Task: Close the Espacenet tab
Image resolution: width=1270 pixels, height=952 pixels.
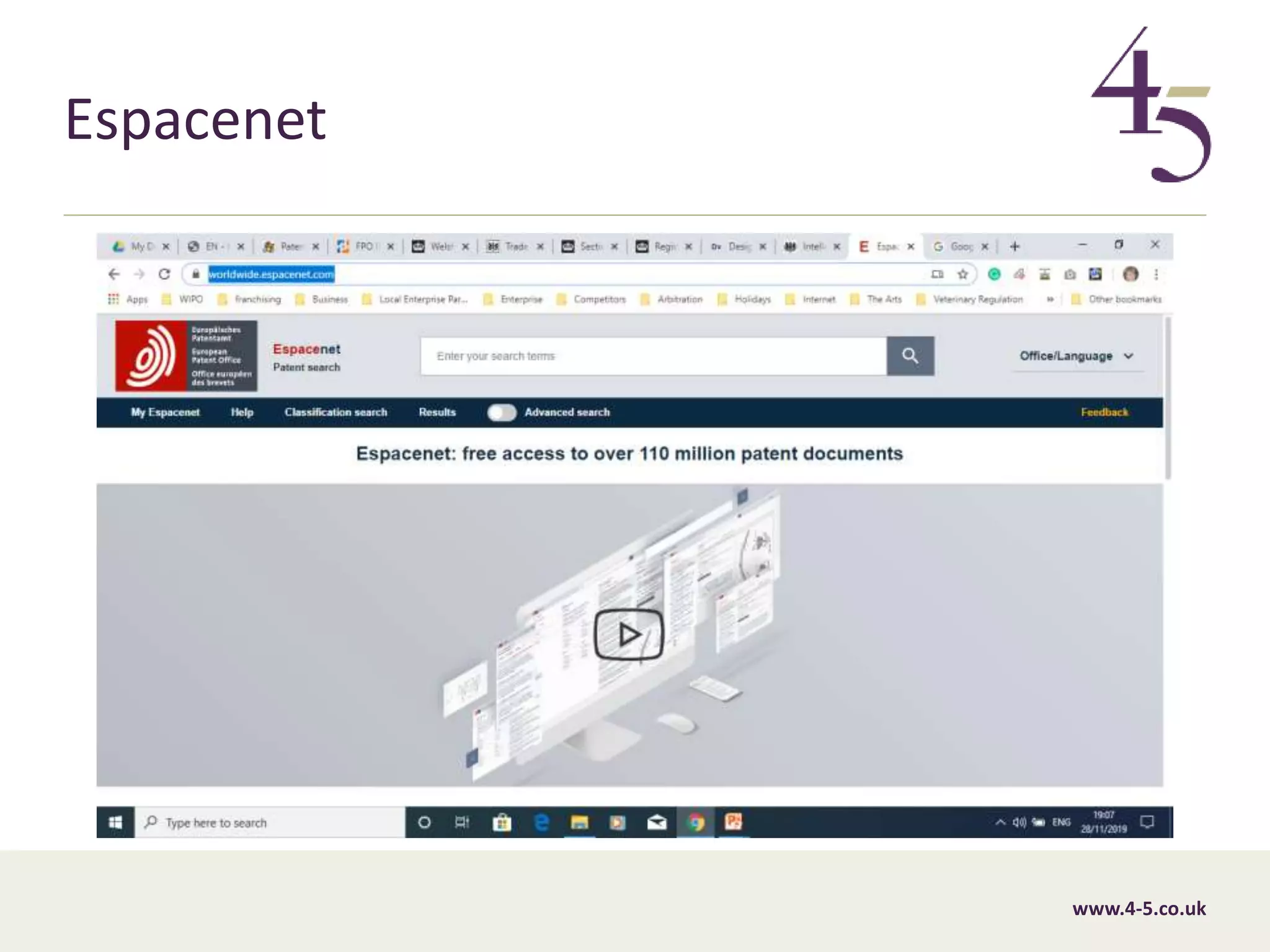Action: 910,246
